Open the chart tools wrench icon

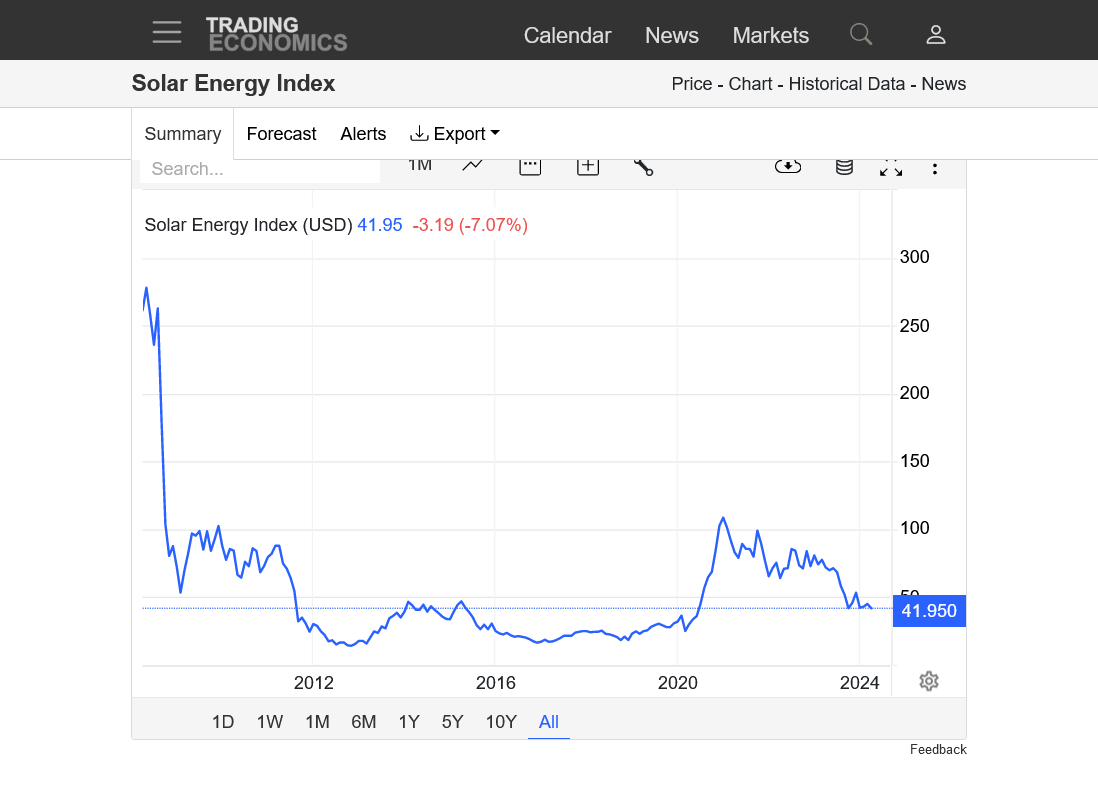click(x=643, y=166)
